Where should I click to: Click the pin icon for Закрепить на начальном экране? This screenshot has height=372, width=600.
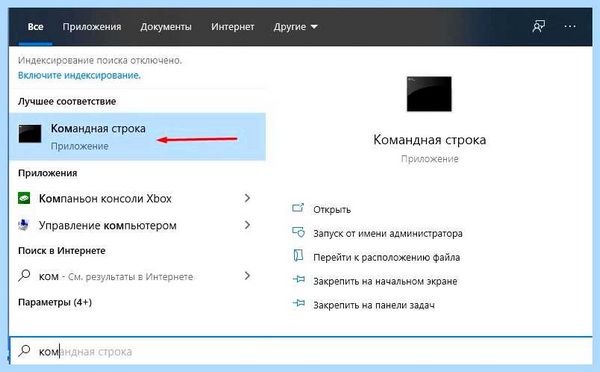point(298,280)
